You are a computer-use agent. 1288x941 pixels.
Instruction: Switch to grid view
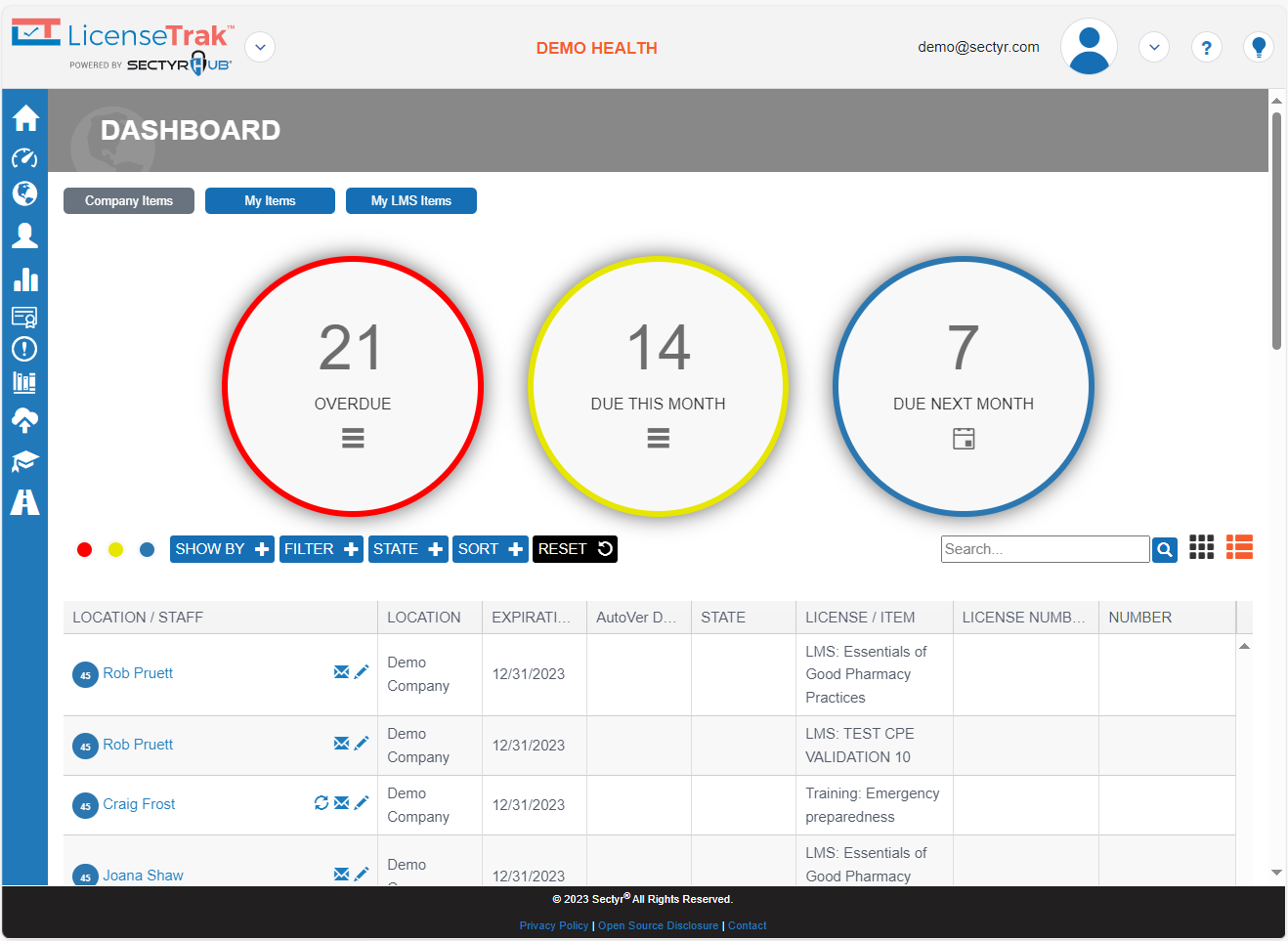[1202, 547]
